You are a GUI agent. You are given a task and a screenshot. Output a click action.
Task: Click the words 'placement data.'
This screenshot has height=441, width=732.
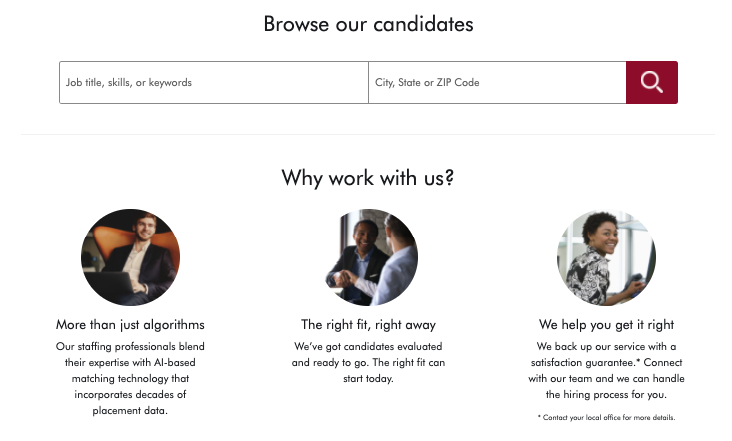click(130, 411)
